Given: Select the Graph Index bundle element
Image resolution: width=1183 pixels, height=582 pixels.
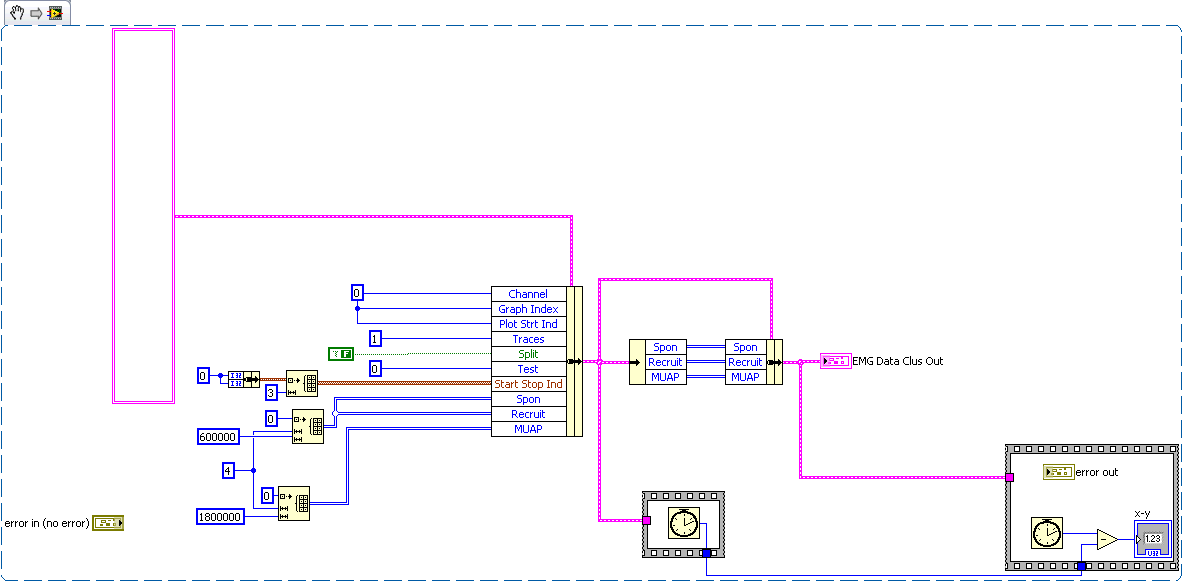Looking at the screenshot, I should click(x=528, y=309).
